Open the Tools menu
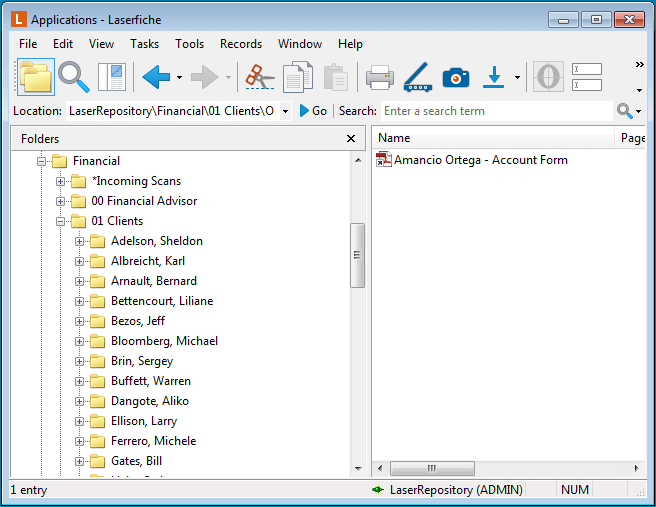Viewport: 656px width, 507px height. (x=190, y=44)
